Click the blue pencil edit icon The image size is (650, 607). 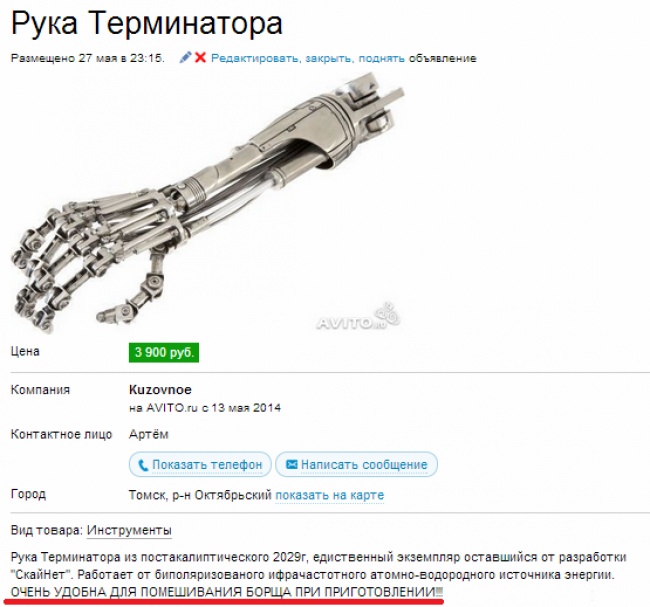click(185, 58)
